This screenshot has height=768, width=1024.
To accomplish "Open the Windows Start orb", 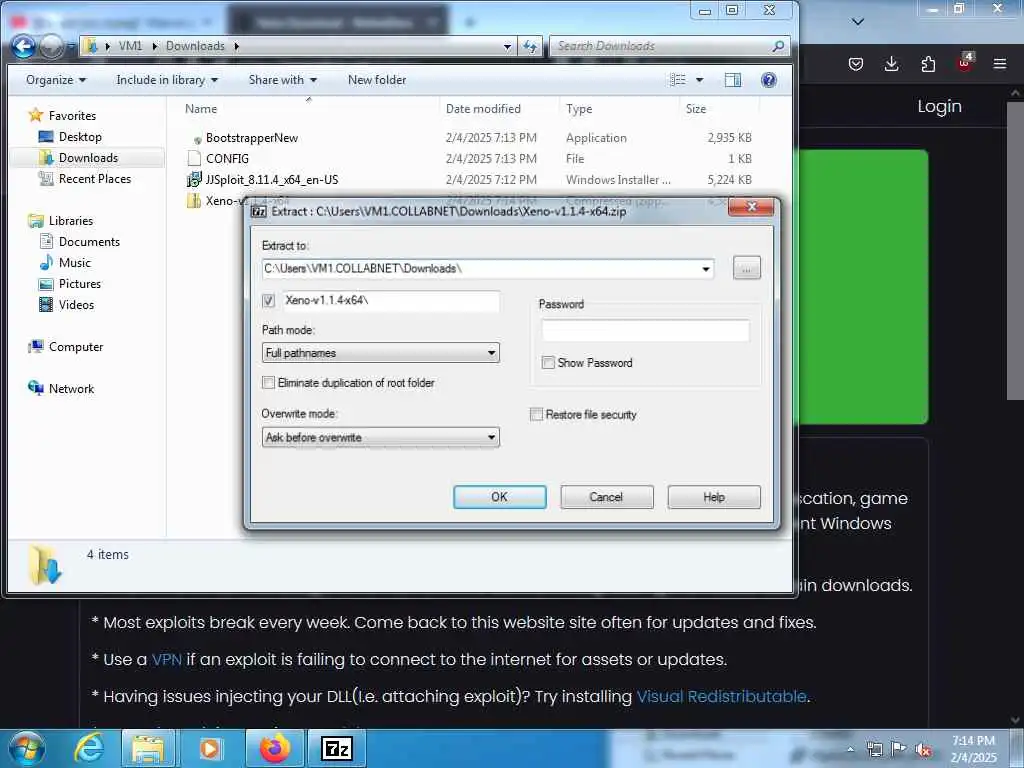I will pyautogui.click(x=27, y=748).
